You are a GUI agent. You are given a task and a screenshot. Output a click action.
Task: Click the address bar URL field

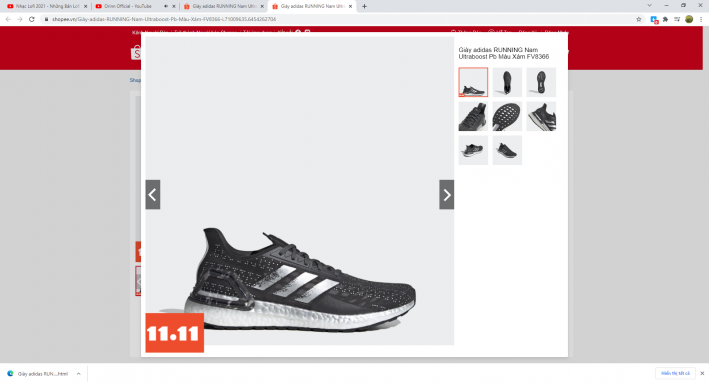coord(339,19)
